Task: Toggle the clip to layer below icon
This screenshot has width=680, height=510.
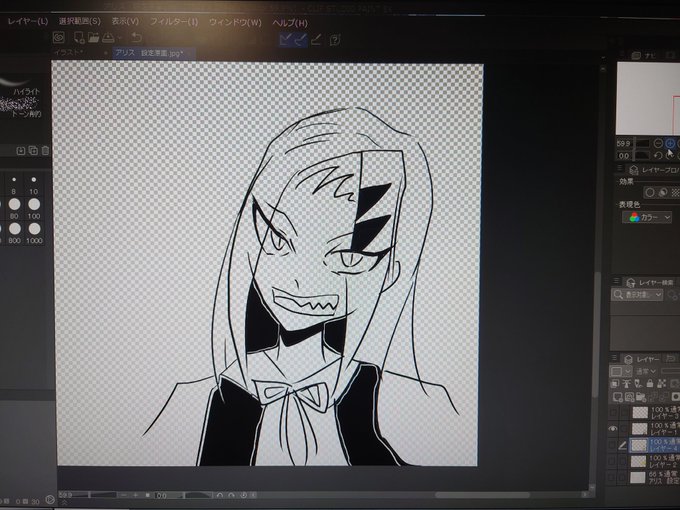Action: click(615, 384)
